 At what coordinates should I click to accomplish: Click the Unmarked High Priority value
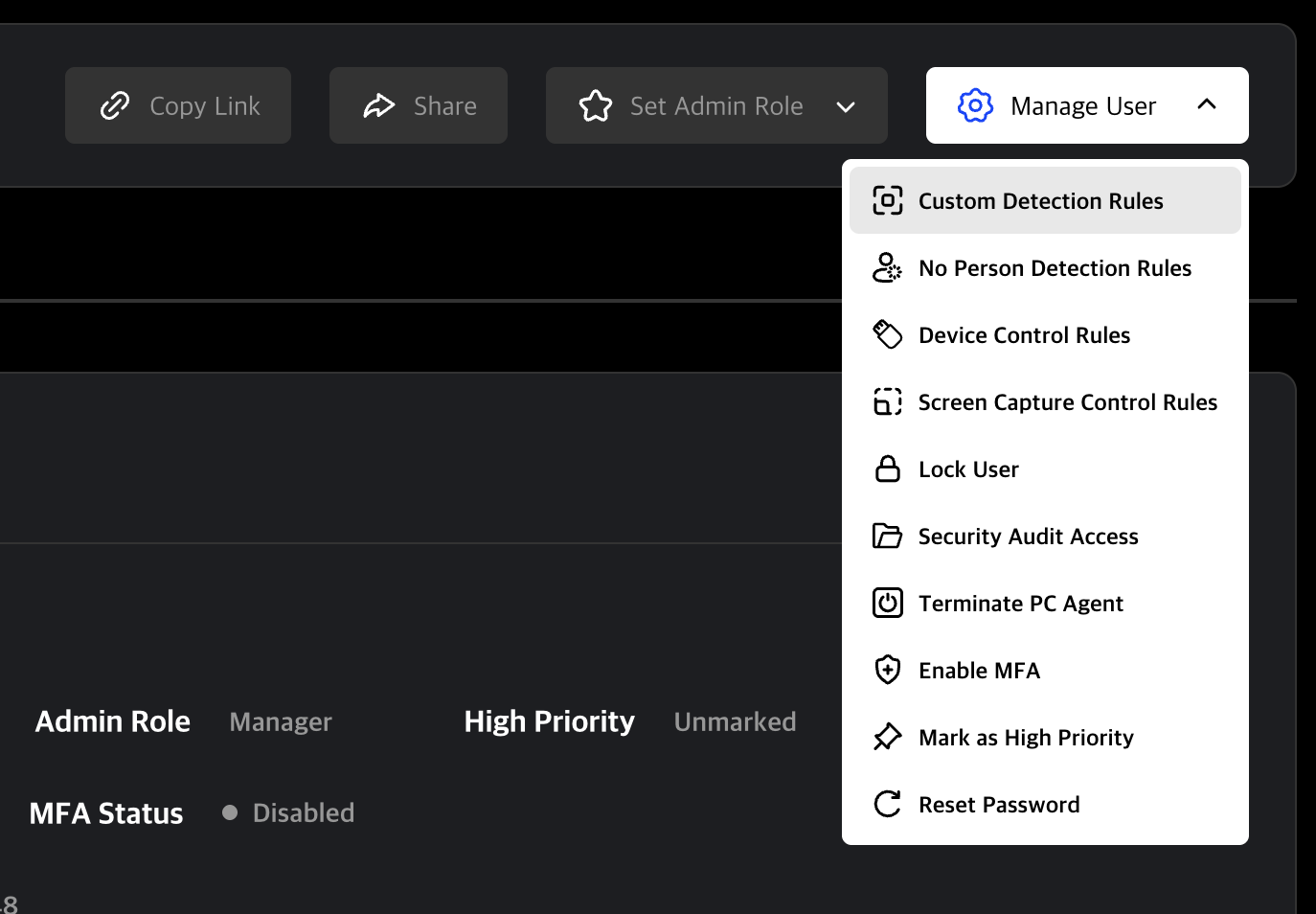click(x=735, y=720)
